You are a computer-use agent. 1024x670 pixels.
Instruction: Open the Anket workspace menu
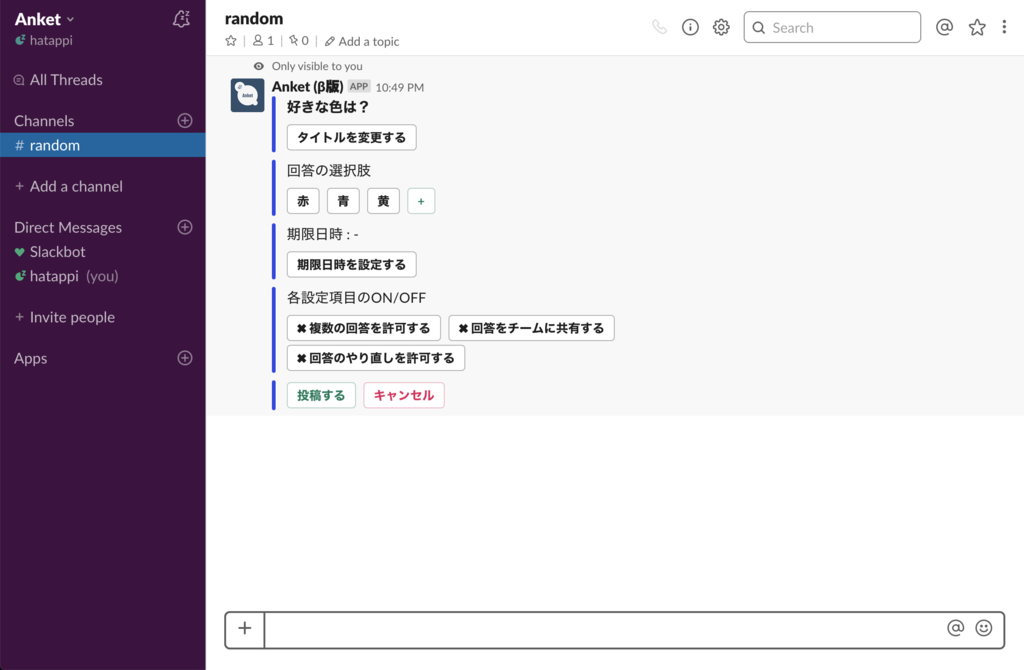tap(42, 18)
